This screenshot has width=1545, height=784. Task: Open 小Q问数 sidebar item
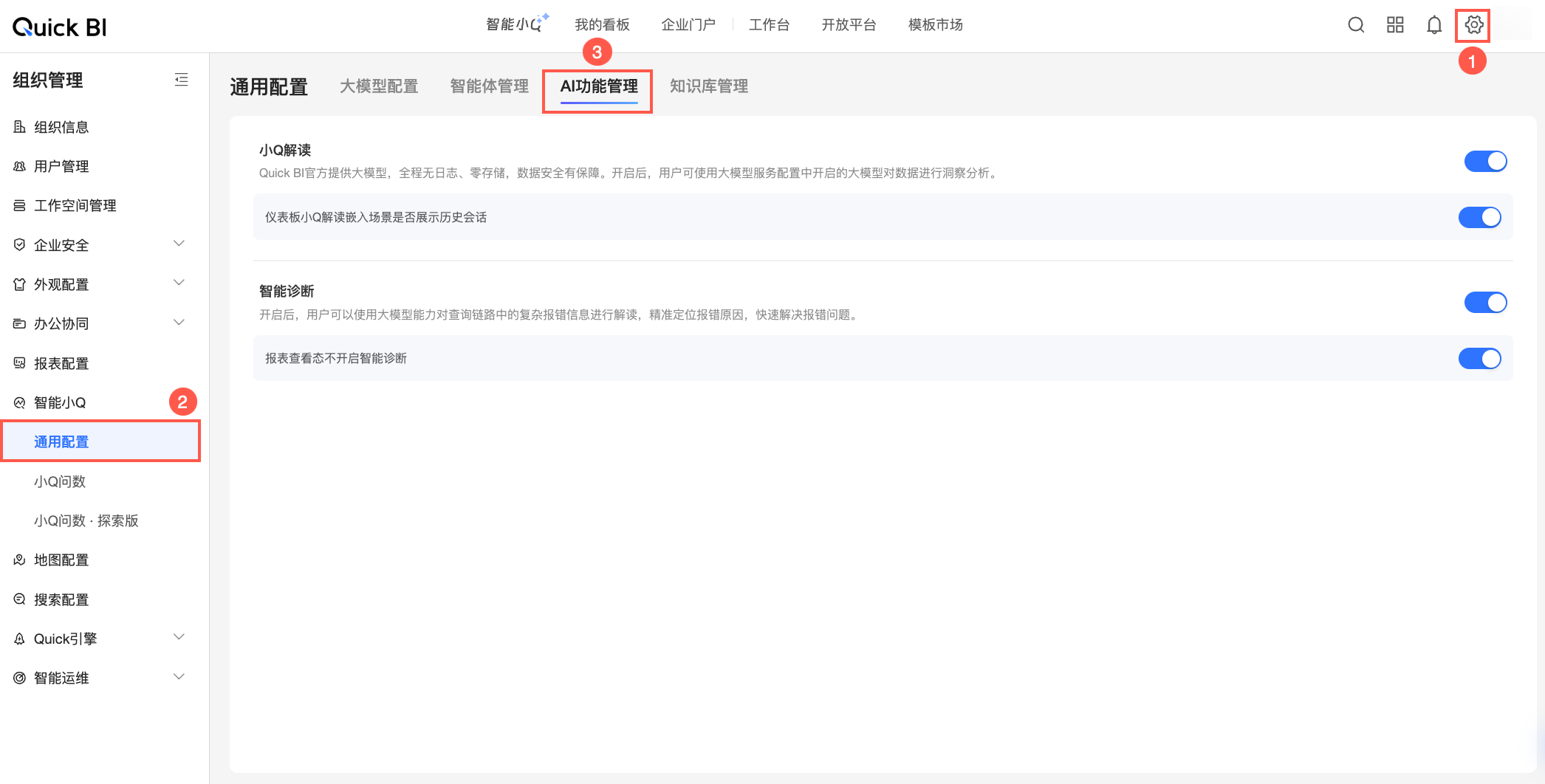[60, 481]
